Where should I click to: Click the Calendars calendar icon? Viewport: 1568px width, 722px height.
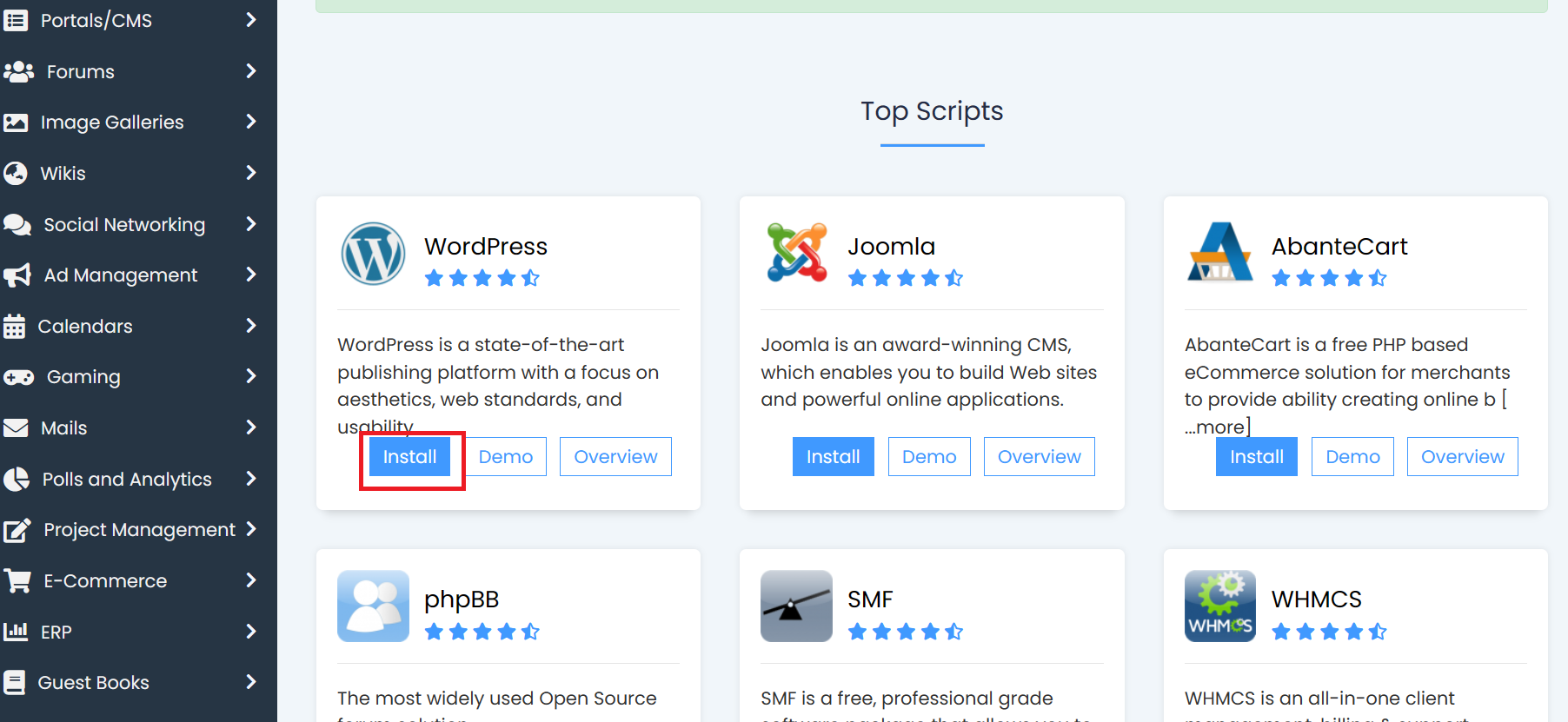(14, 326)
